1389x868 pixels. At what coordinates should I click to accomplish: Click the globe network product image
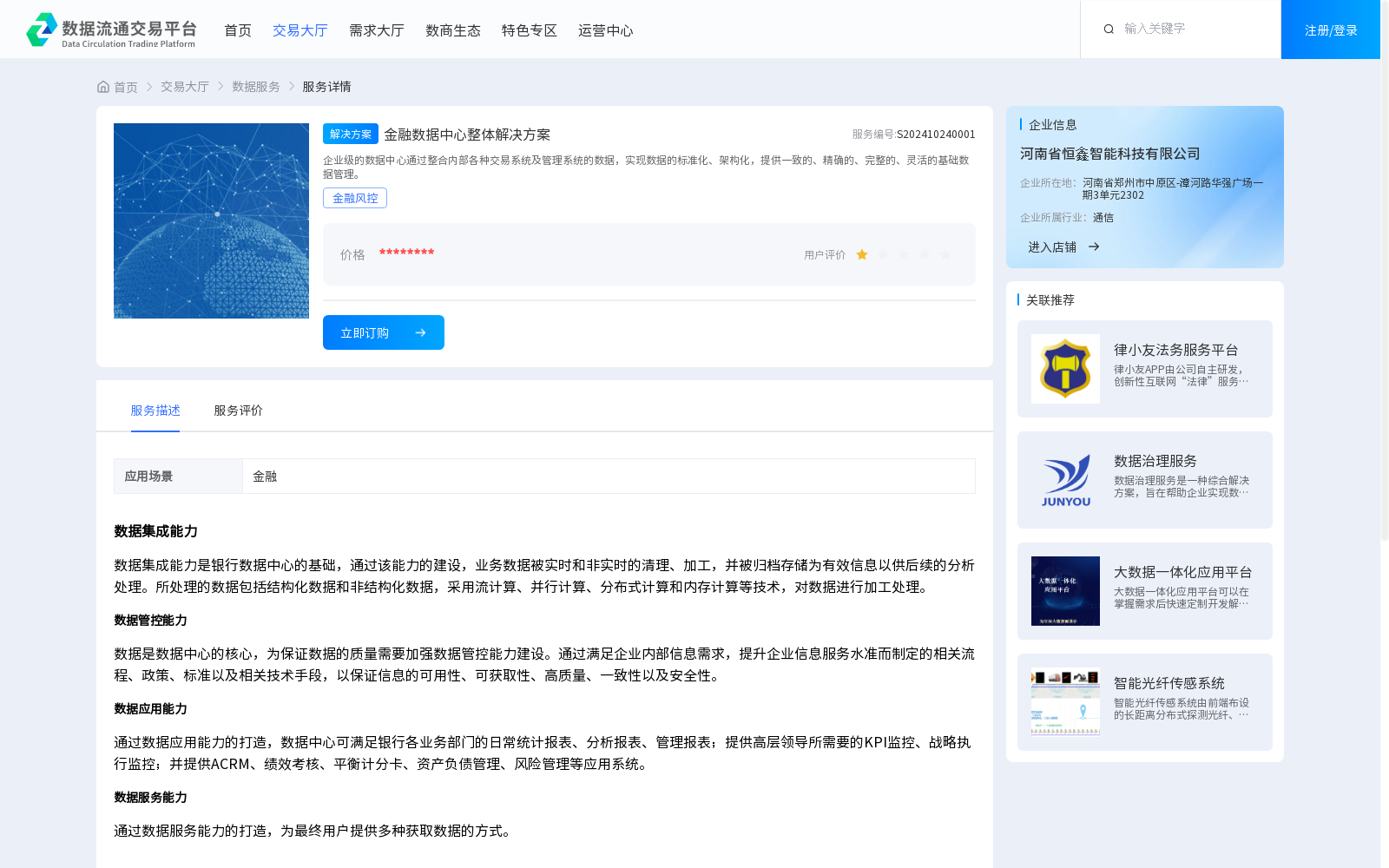(x=211, y=220)
